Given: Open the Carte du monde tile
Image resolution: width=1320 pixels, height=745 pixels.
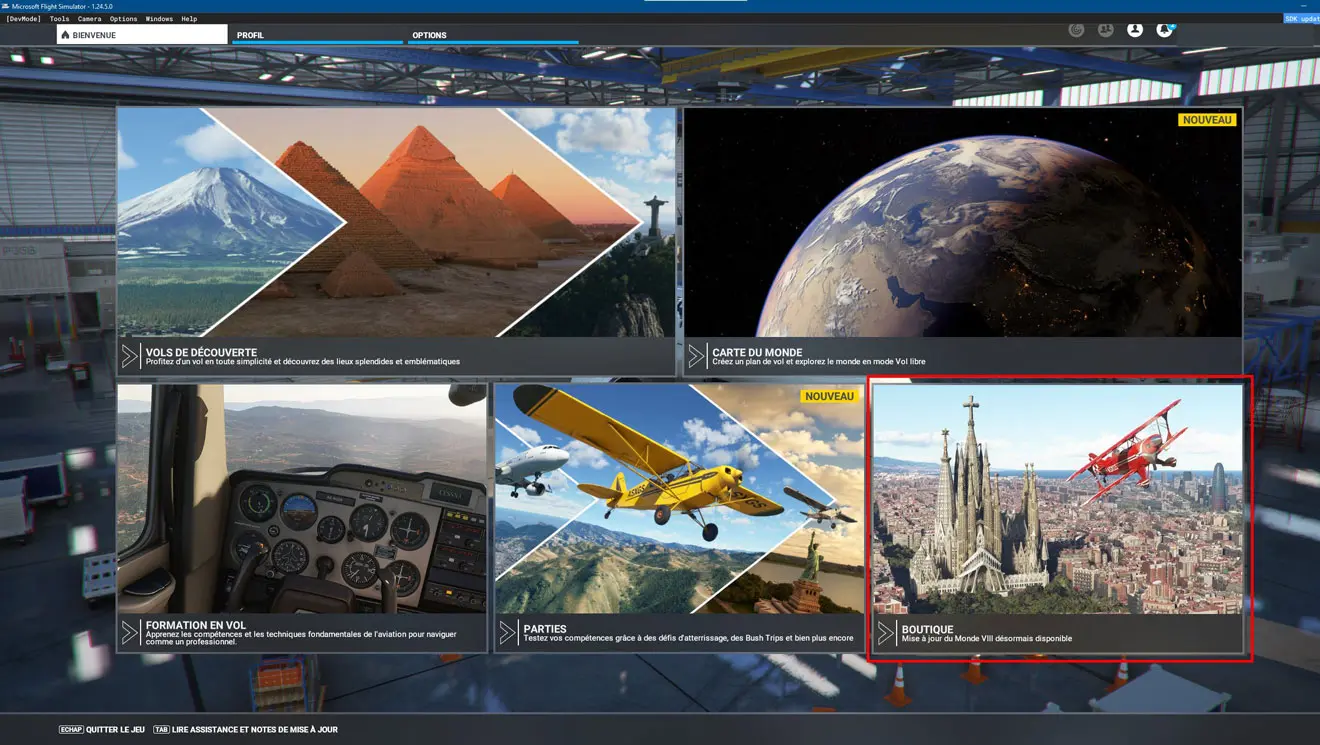Looking at the screenshot, I should click(963, 242).
